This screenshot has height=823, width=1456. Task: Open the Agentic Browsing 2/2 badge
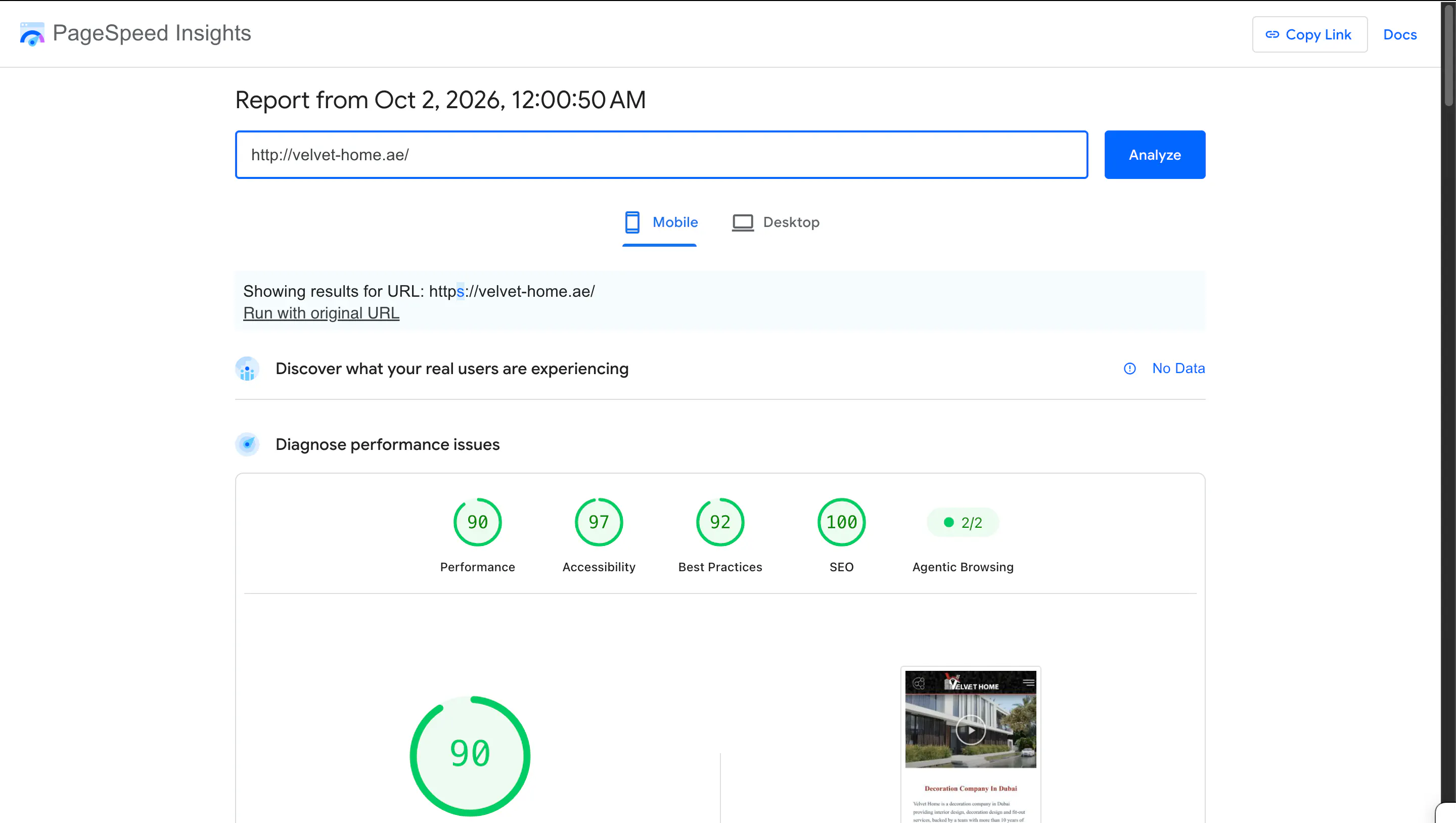point(963,522)
